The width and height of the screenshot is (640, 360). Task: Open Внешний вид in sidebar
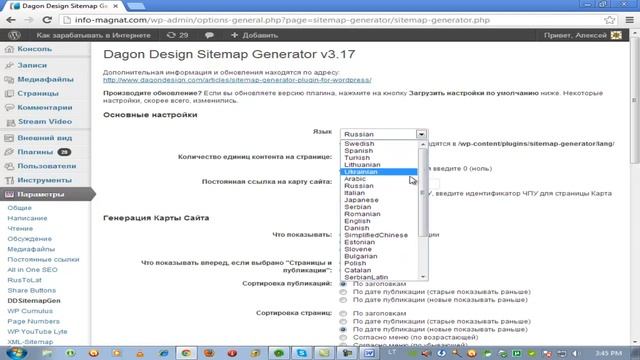point(45,138)
